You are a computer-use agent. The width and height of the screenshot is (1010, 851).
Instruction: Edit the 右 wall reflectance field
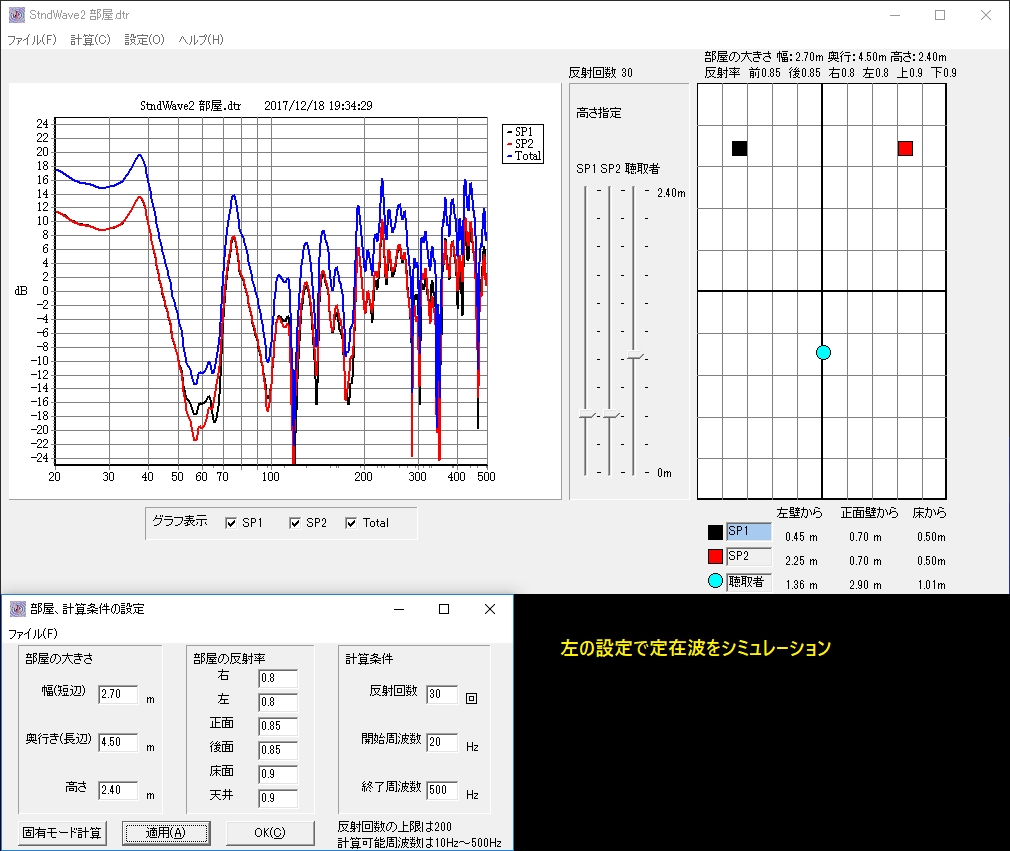pos(278,678)
